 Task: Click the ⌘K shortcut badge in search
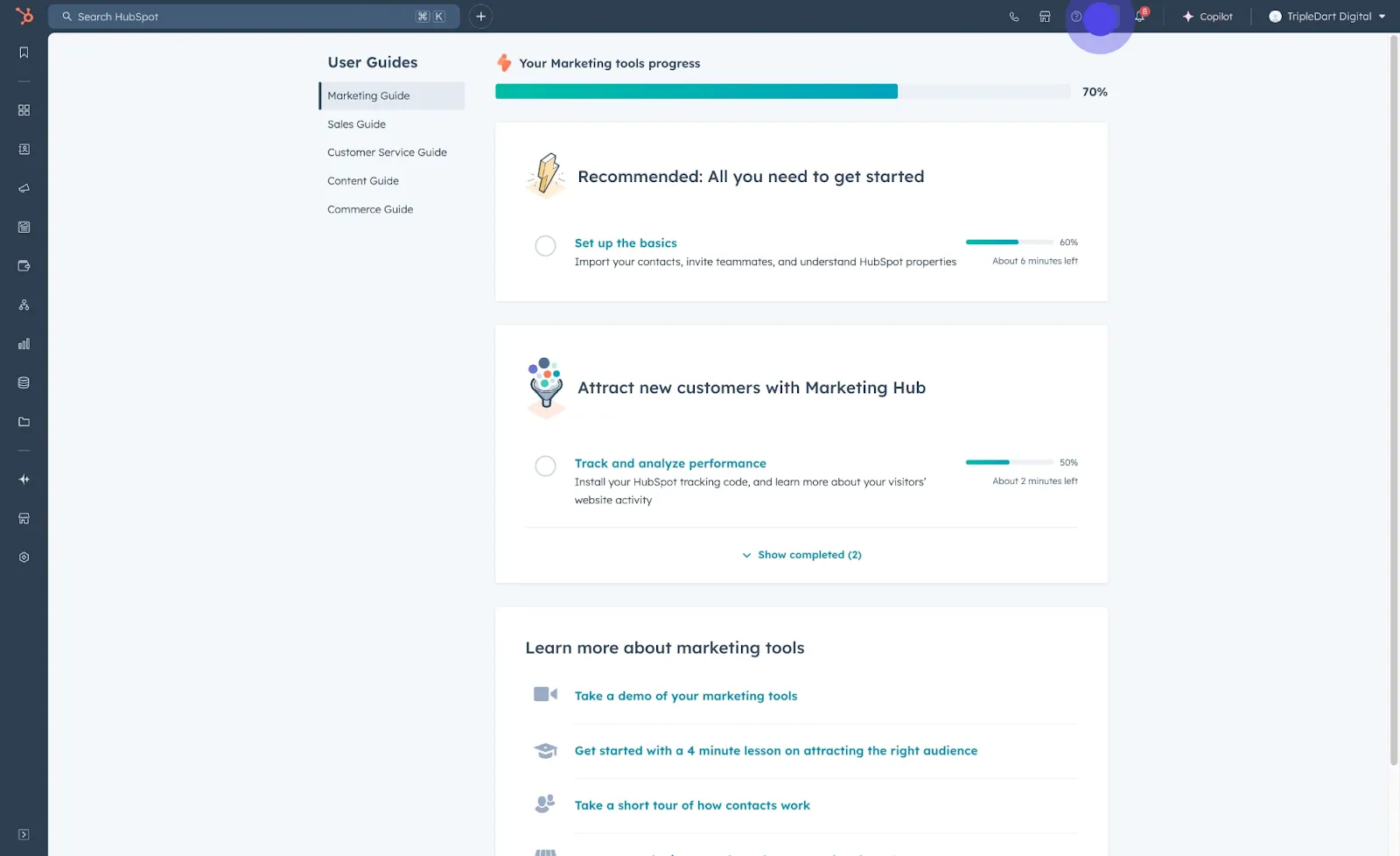point(430,17)
